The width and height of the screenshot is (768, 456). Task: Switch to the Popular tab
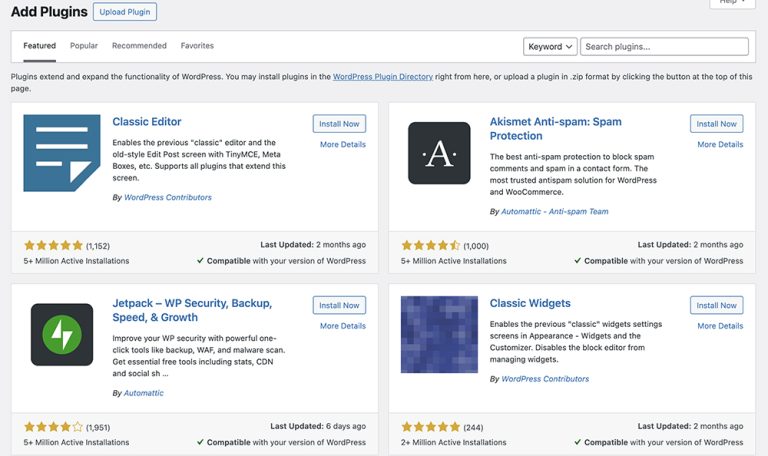(x=84, y=46)
